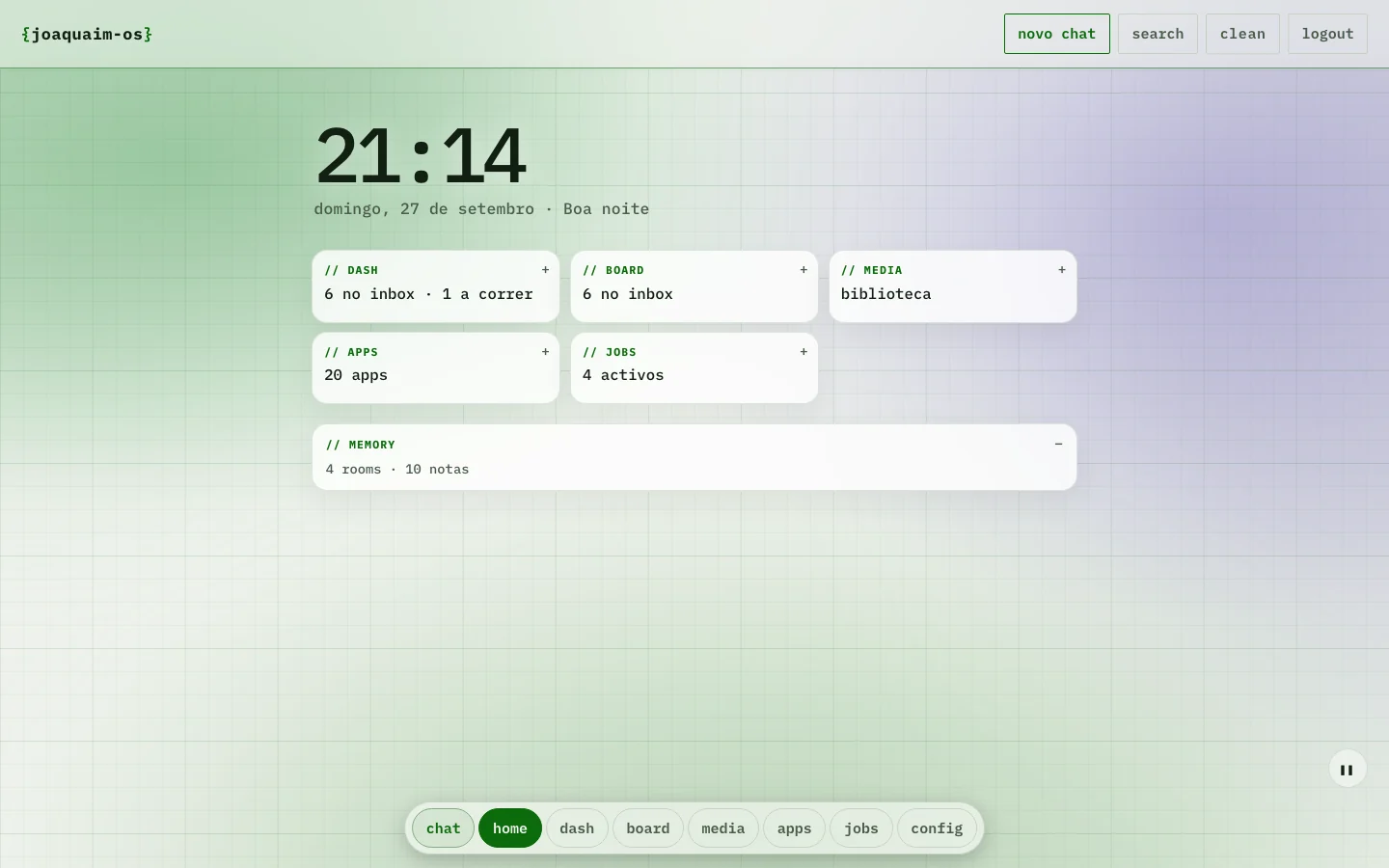The height and width of the screenshot is (868, 1389).
Task: Expand the JOBS card plus icon
Action: coord(803,352)
